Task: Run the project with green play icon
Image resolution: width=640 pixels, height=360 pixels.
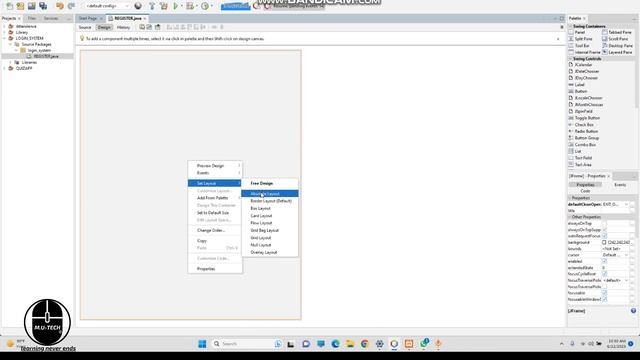Action: pyautogui.click(x=176, y=6)
